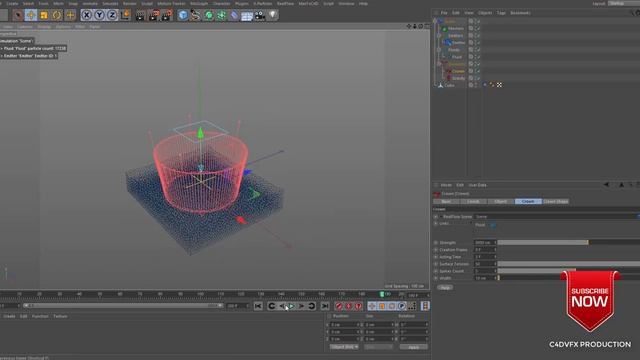The image size is (640, 360).
Task: Open Render Settings icon
Action: click(x=167, y=15)
